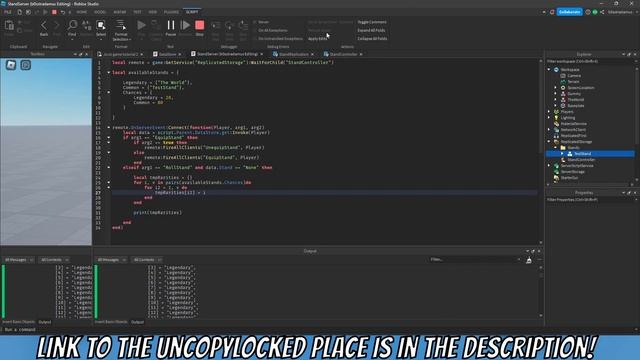Select Terrain in Explorer
Viewport: 640px width, 360px height.
point(573,82)
